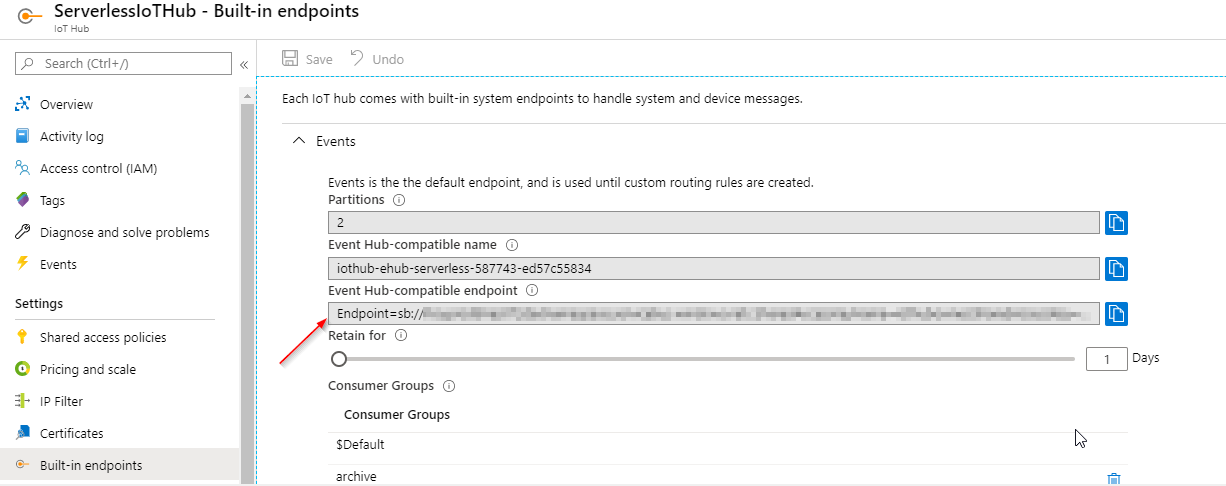The image size is (1226, 486).
Task: Click the Certificates icon in sidebar
Action: coord(22,433)
